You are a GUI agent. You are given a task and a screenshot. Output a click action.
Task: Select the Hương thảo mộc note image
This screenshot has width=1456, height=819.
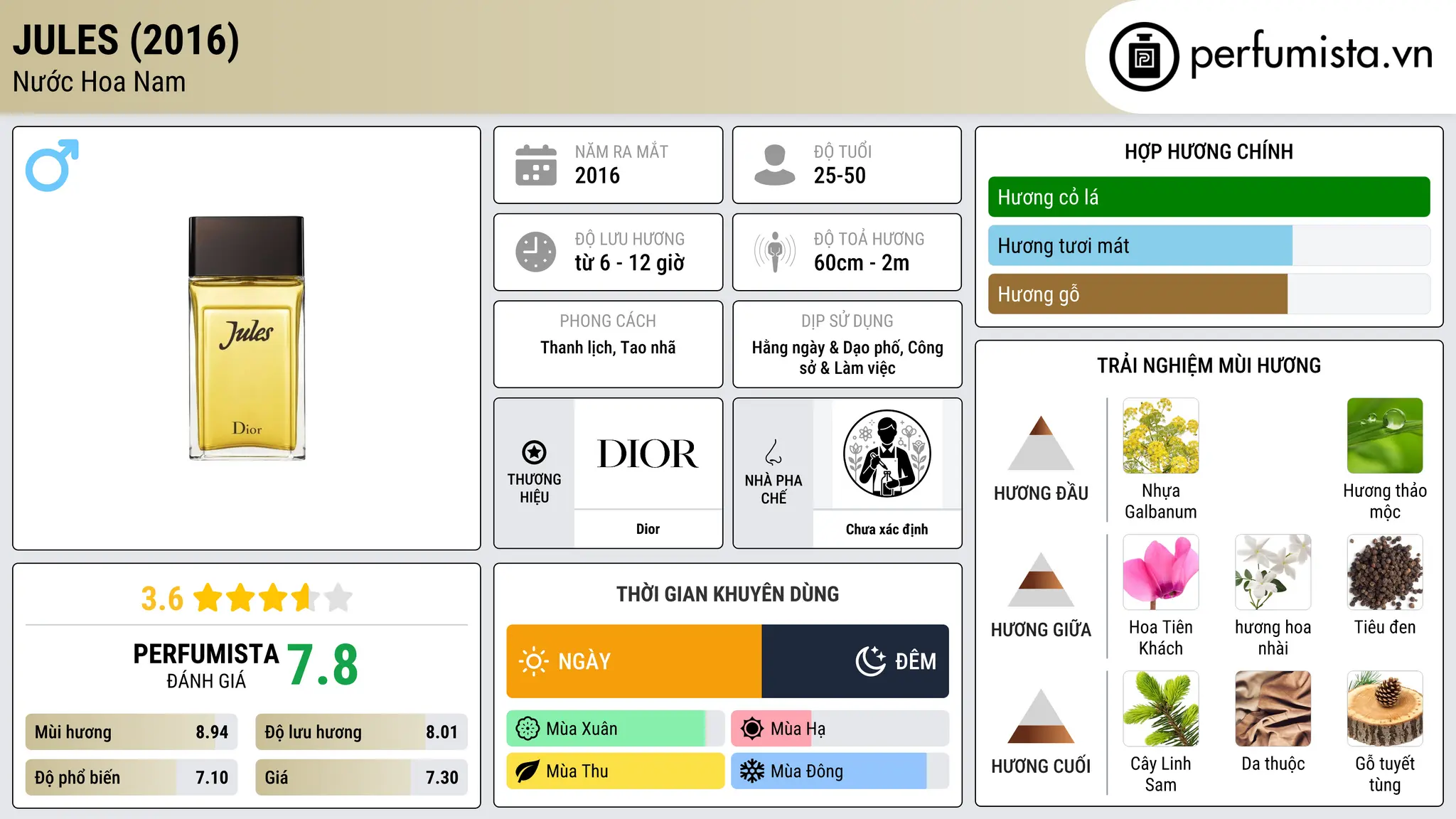coord(1384,435)
